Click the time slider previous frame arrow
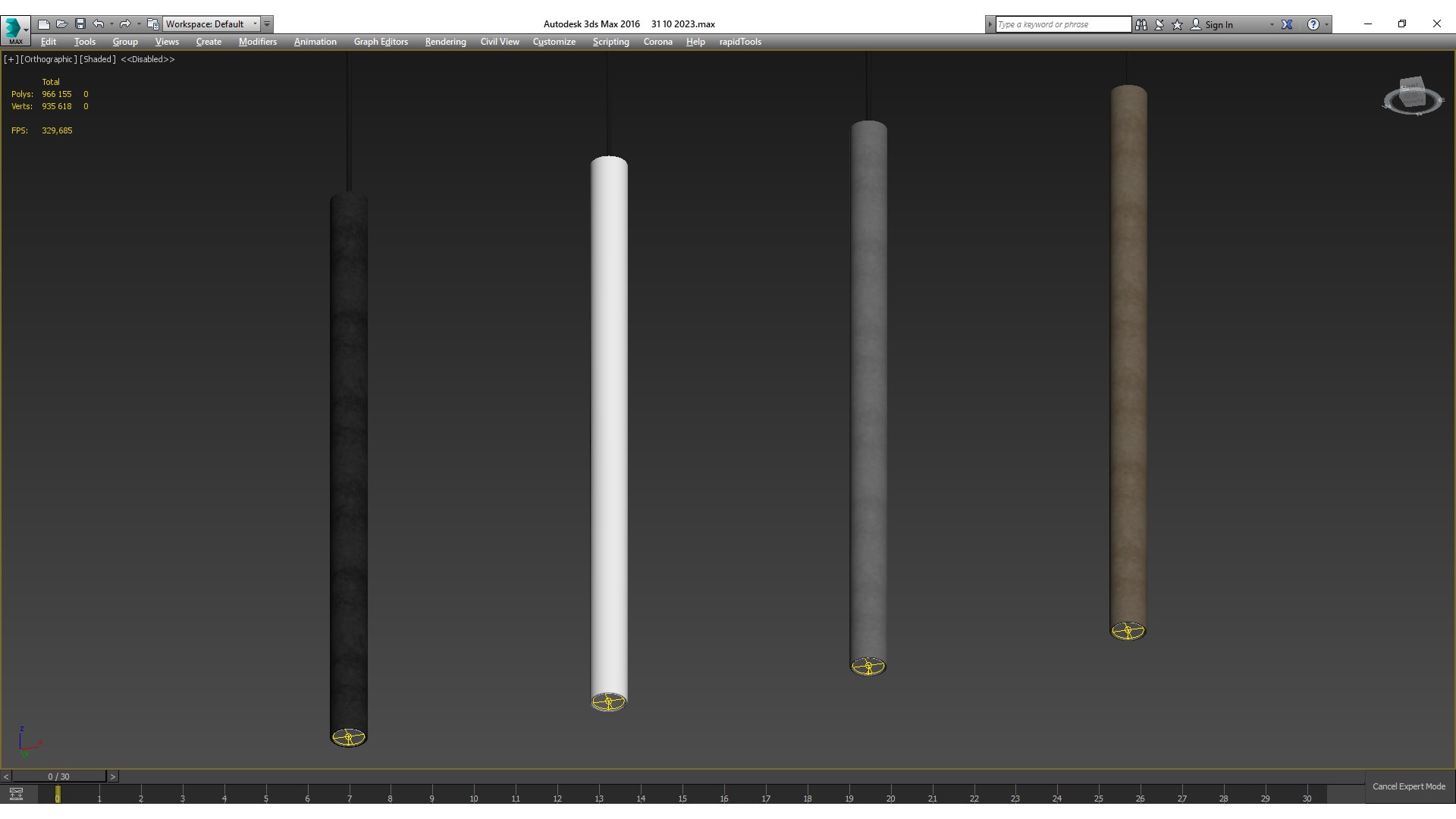The width and height of the screenshot is (1456, 819). click(6, 777)
